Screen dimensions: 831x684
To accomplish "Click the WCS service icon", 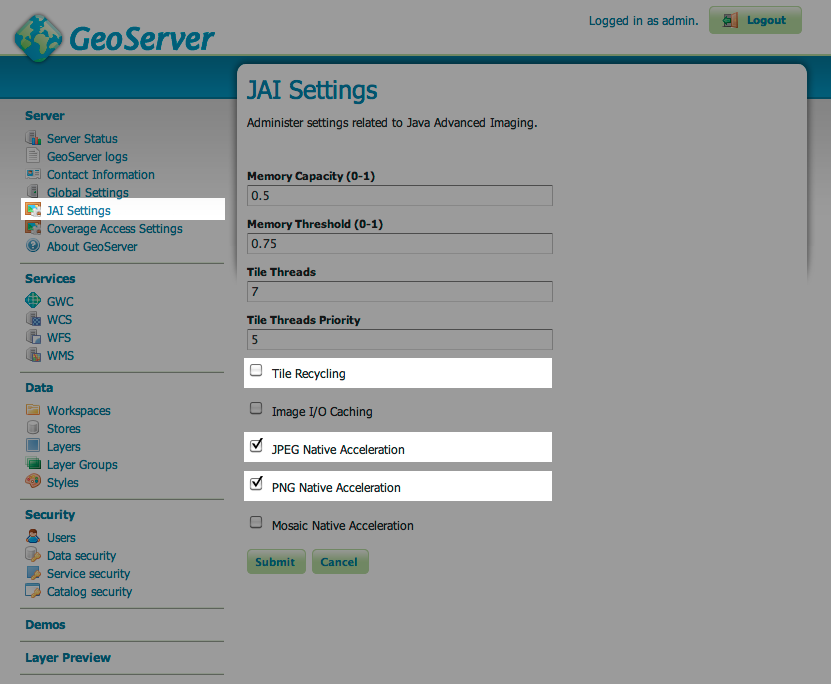I will click(x=33, y=318).
